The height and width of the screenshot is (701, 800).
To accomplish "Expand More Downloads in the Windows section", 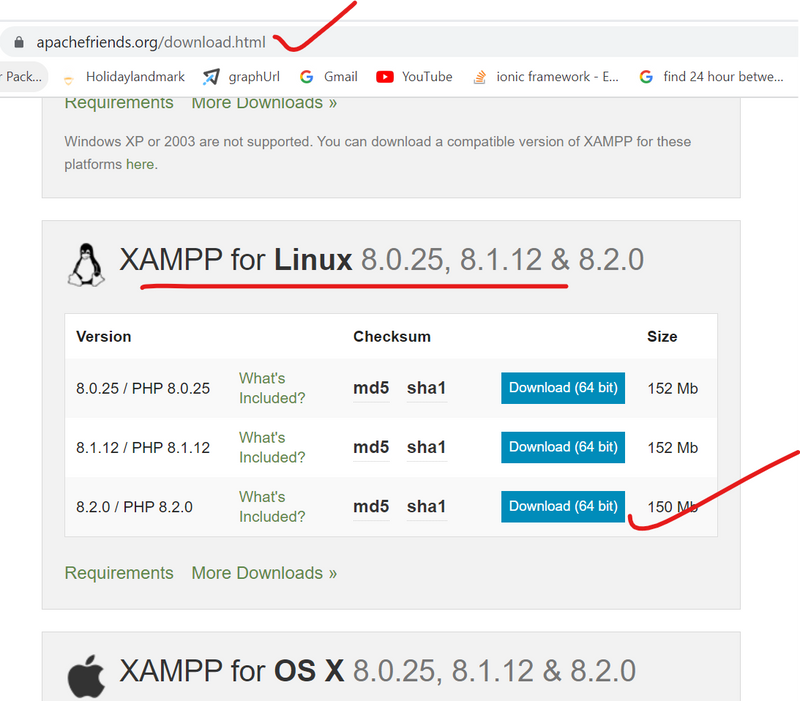I will (264, 102).
